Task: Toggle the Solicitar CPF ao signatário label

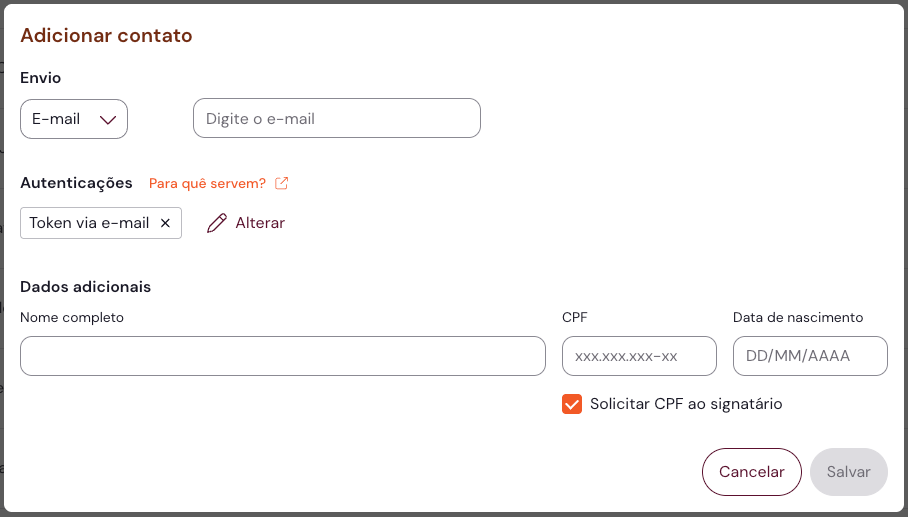Action: tap(686, 404)
